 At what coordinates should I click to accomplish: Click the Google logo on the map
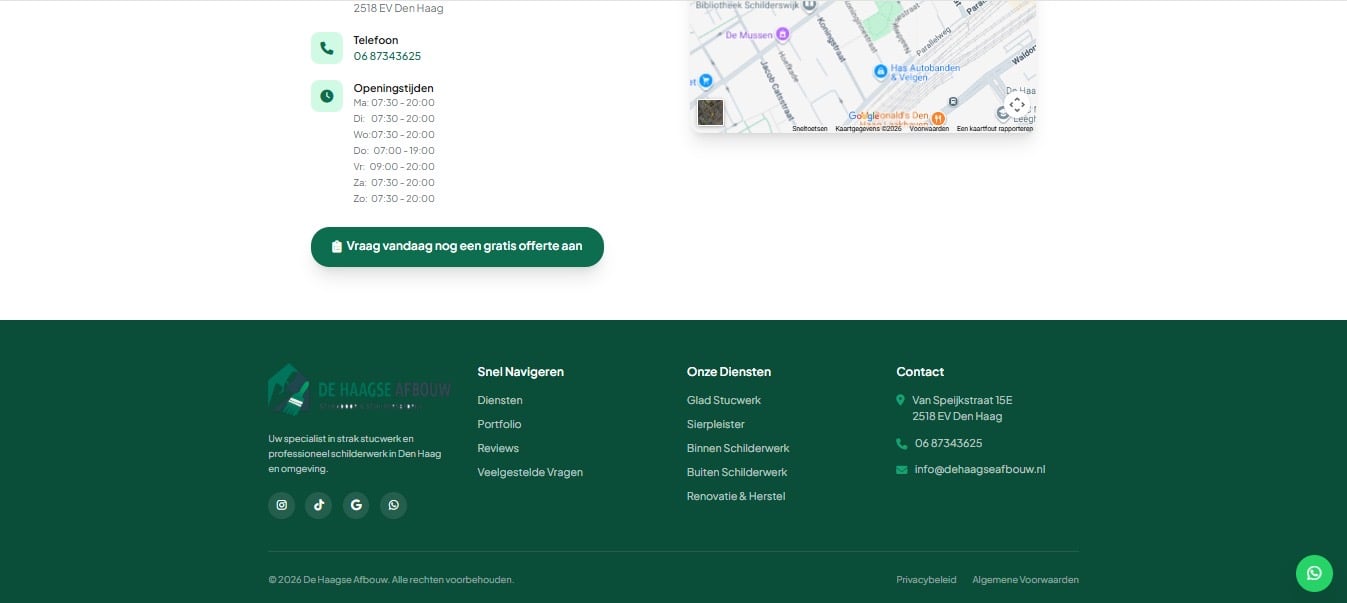(x=864, y=116)
